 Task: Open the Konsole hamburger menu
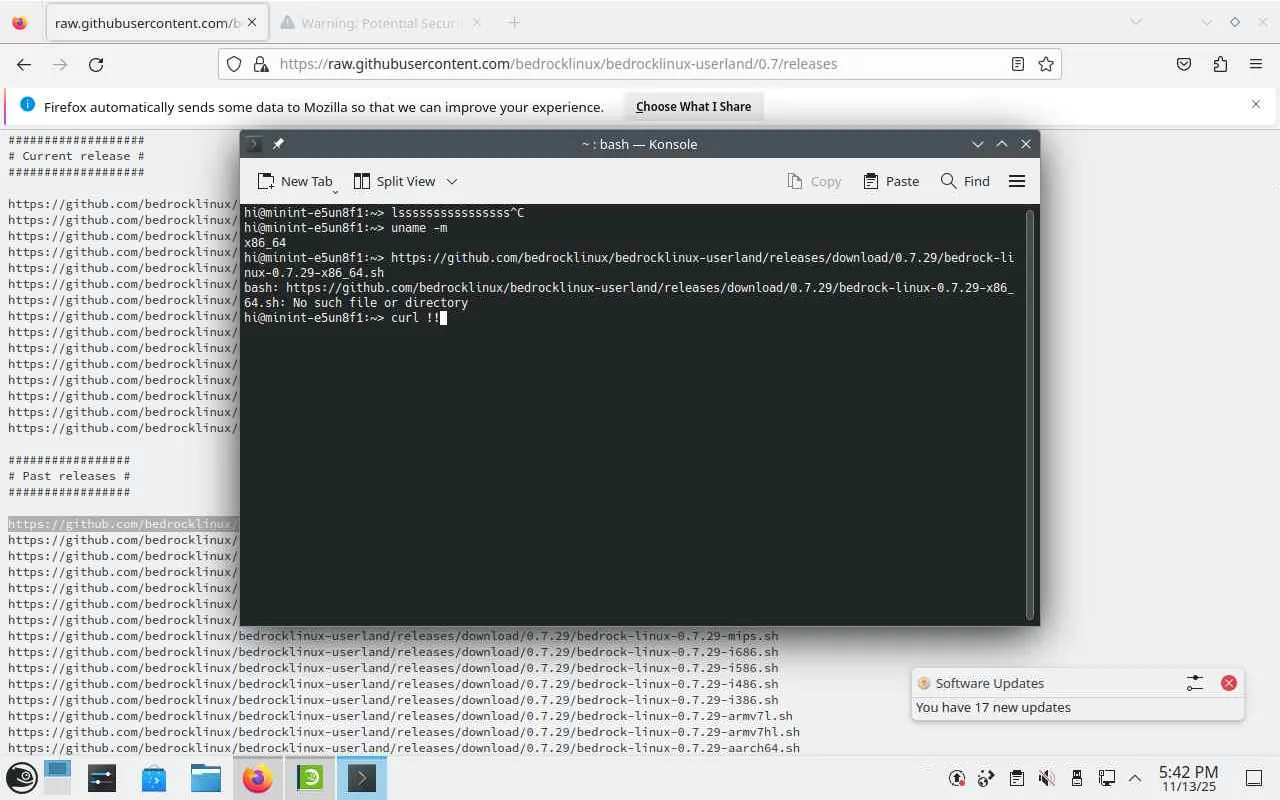pyautogui.click(x=1017, y=181)
